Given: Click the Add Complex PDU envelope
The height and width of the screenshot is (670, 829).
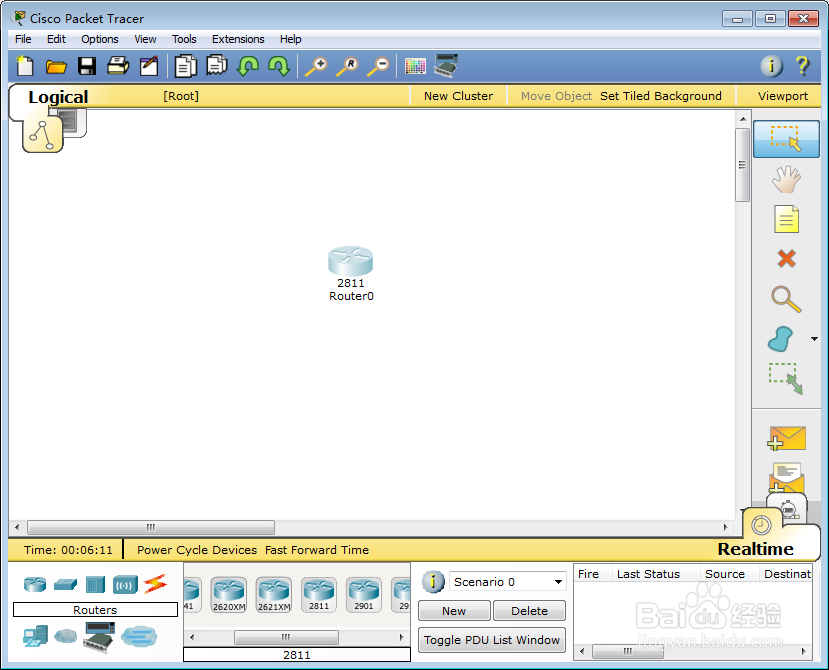Looking at the screenshot, I should pyautogui.click(x=786, y=478).
